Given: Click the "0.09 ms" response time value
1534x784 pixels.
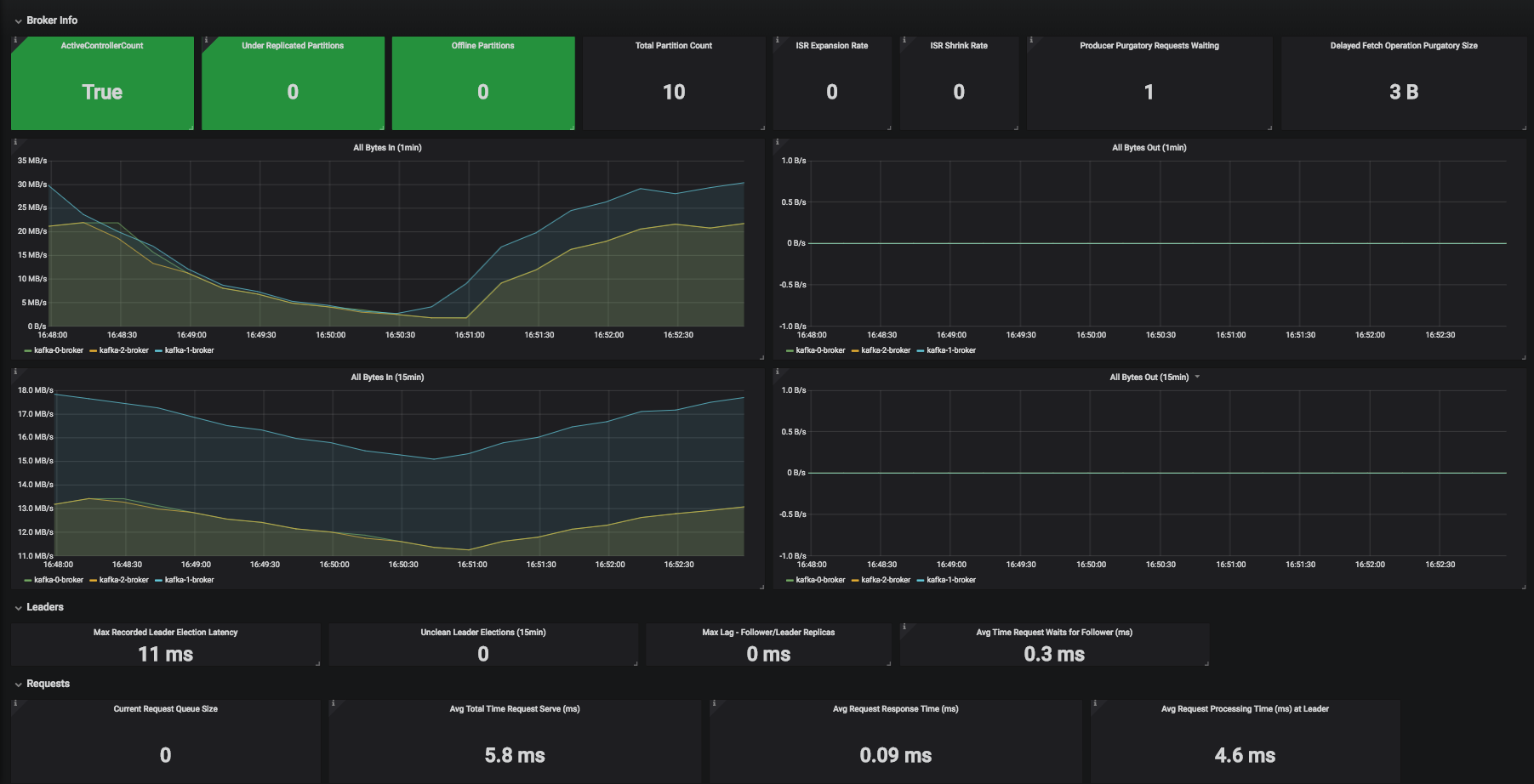Looking at the screenshot, I should tap(896, 755).
